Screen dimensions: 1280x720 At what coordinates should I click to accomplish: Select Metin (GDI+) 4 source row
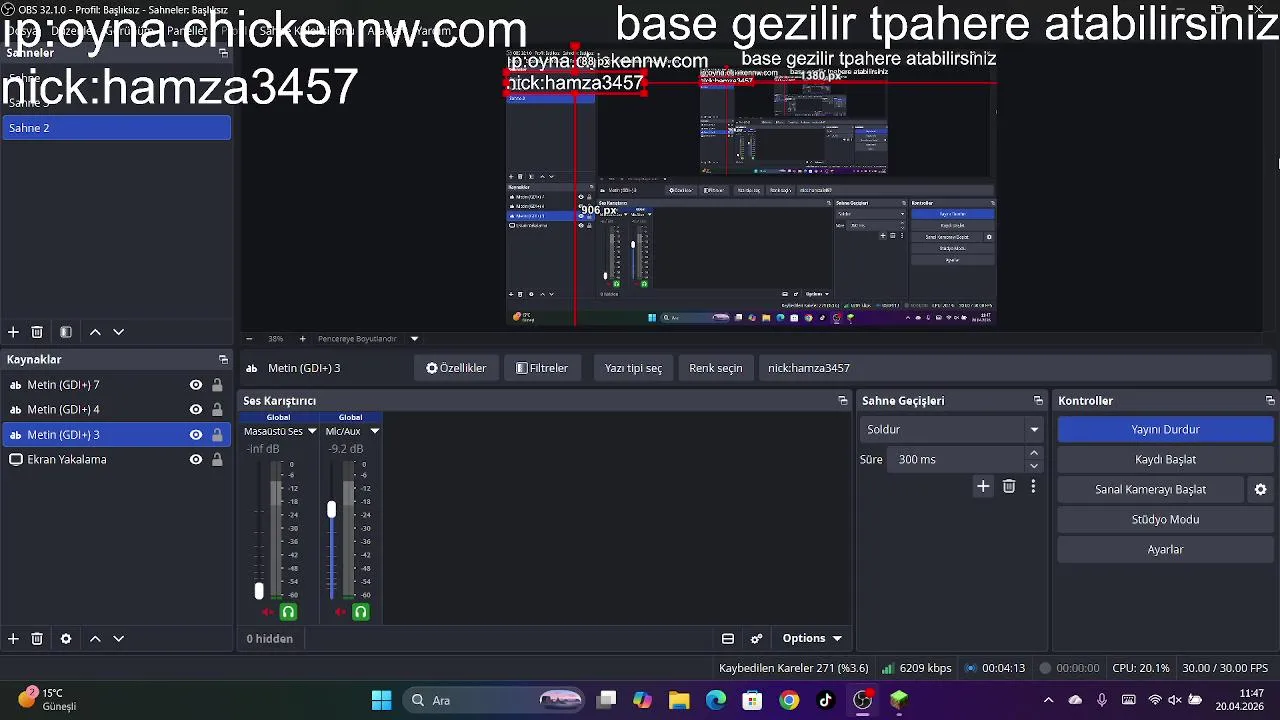(x=116, y=409)
